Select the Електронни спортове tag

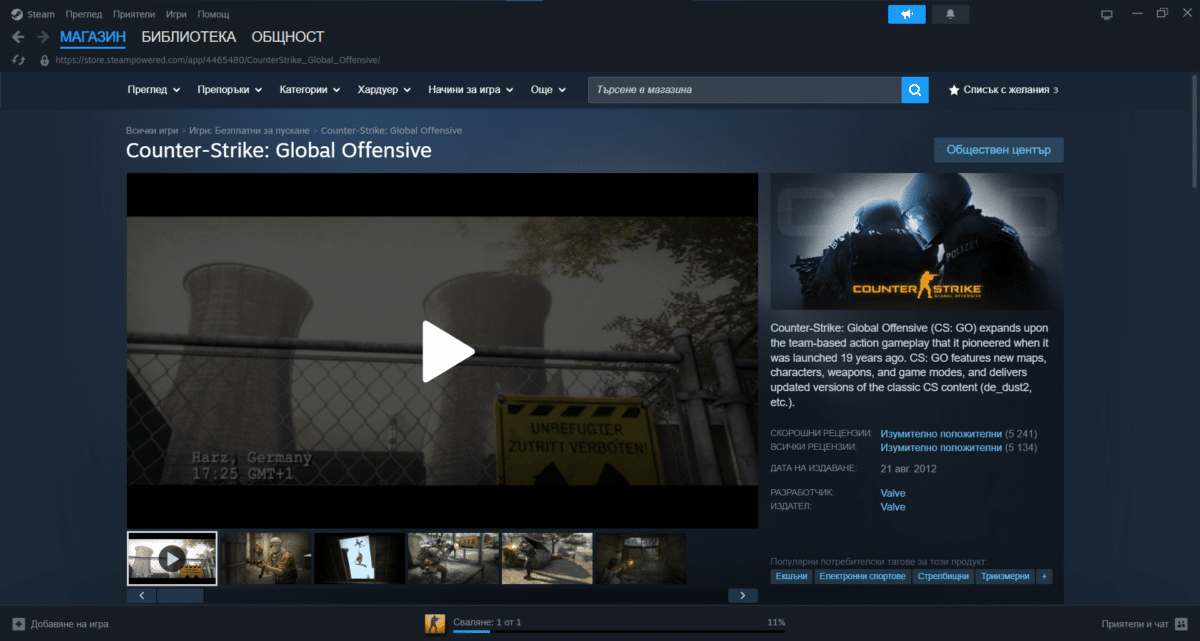pos(863,577)
